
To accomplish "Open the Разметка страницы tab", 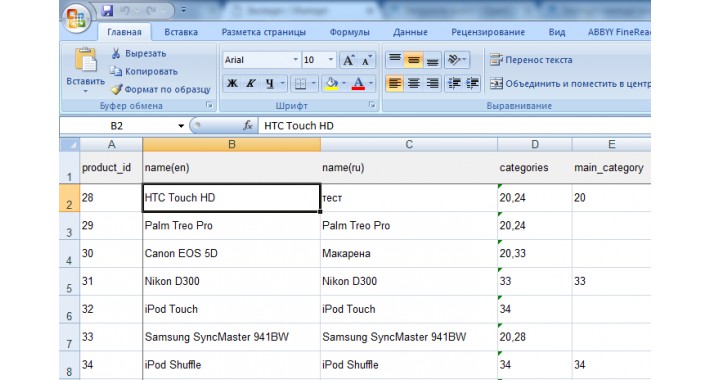I will click(x=264, y=32).
